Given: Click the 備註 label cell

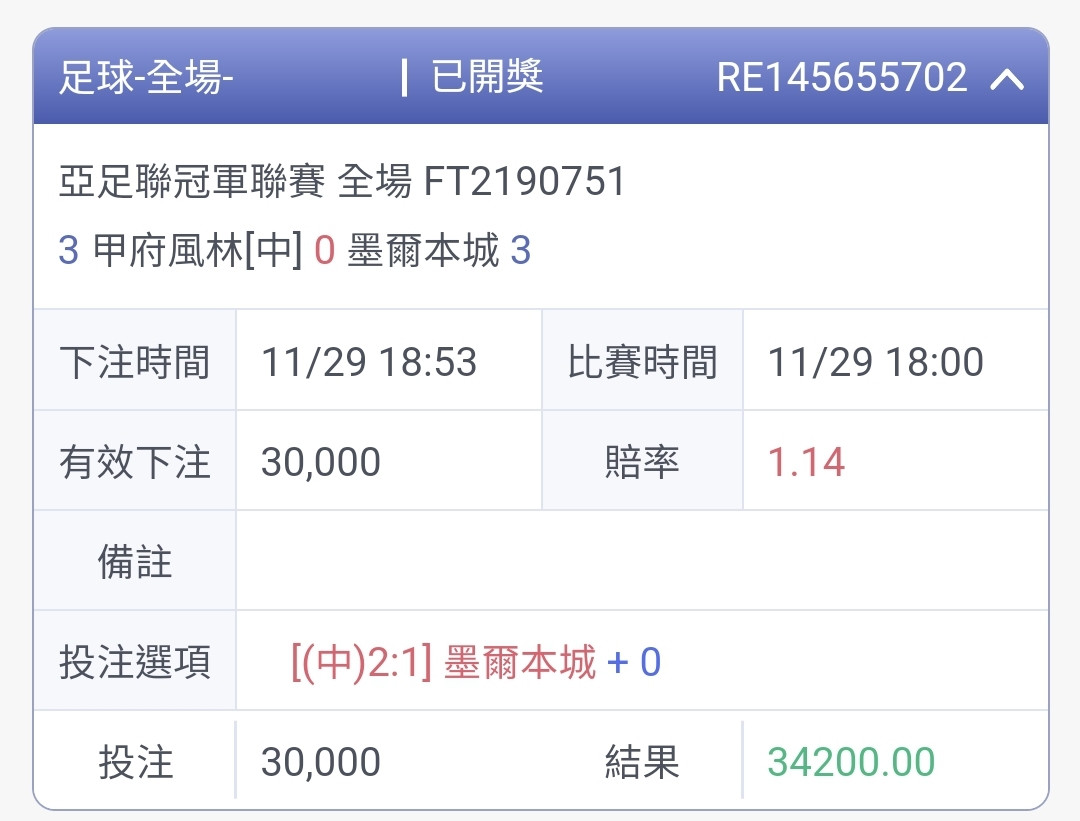Looking at the screenshot, I should click(x=135, y=562).
